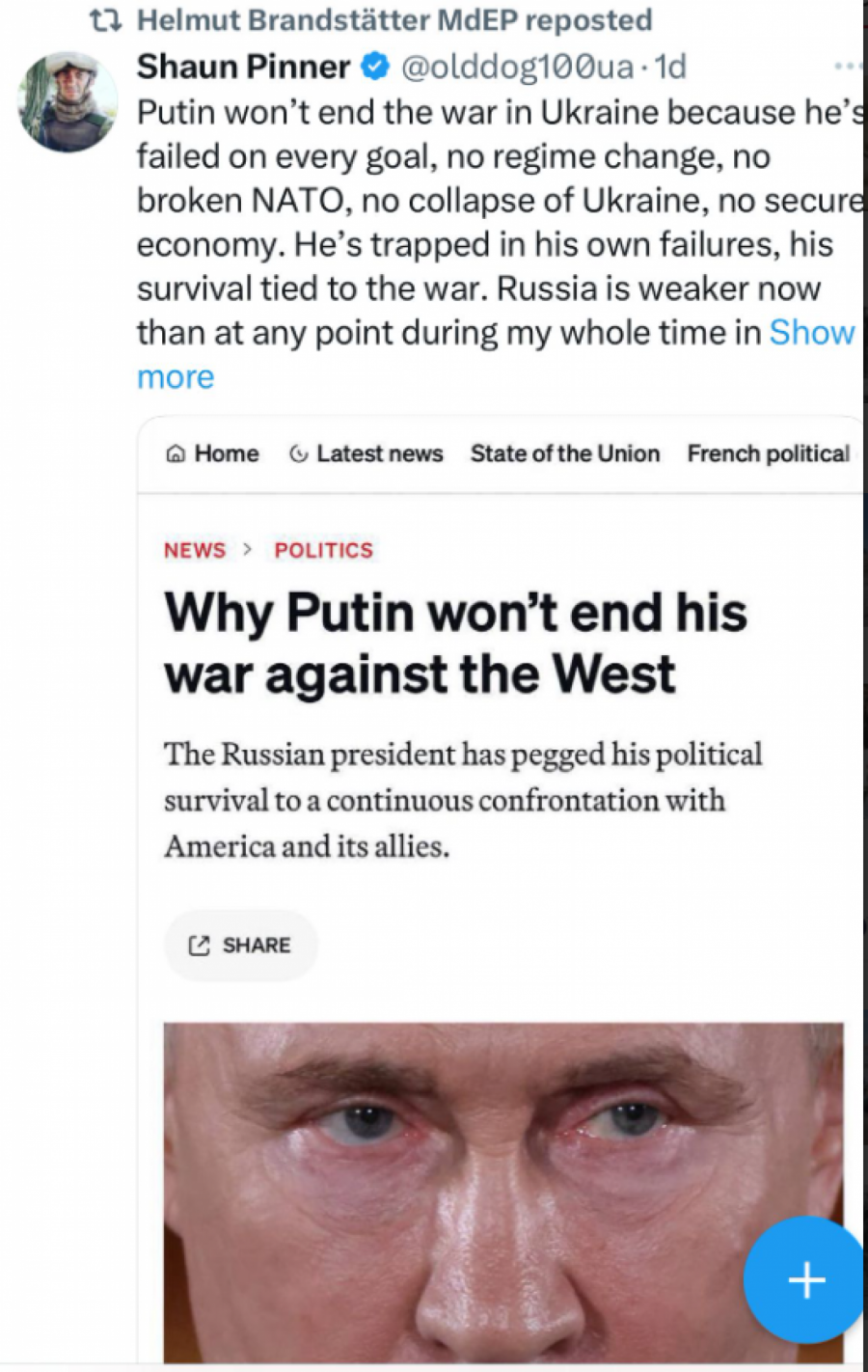Click the 1d post timestamp
Screen dimensions: 868x1372
coord(670,67)
